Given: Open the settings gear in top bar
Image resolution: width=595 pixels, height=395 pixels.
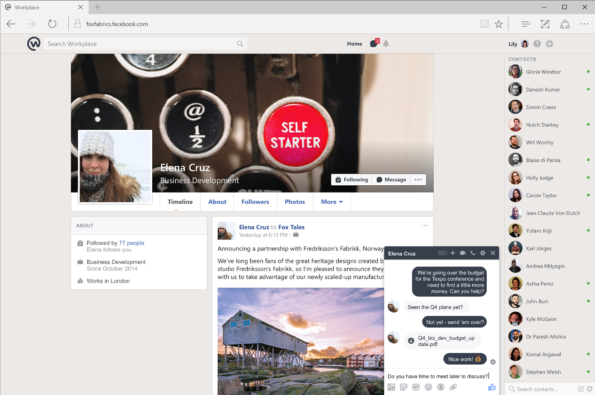Looking at the screenshot, I should (x=549, y=44).
